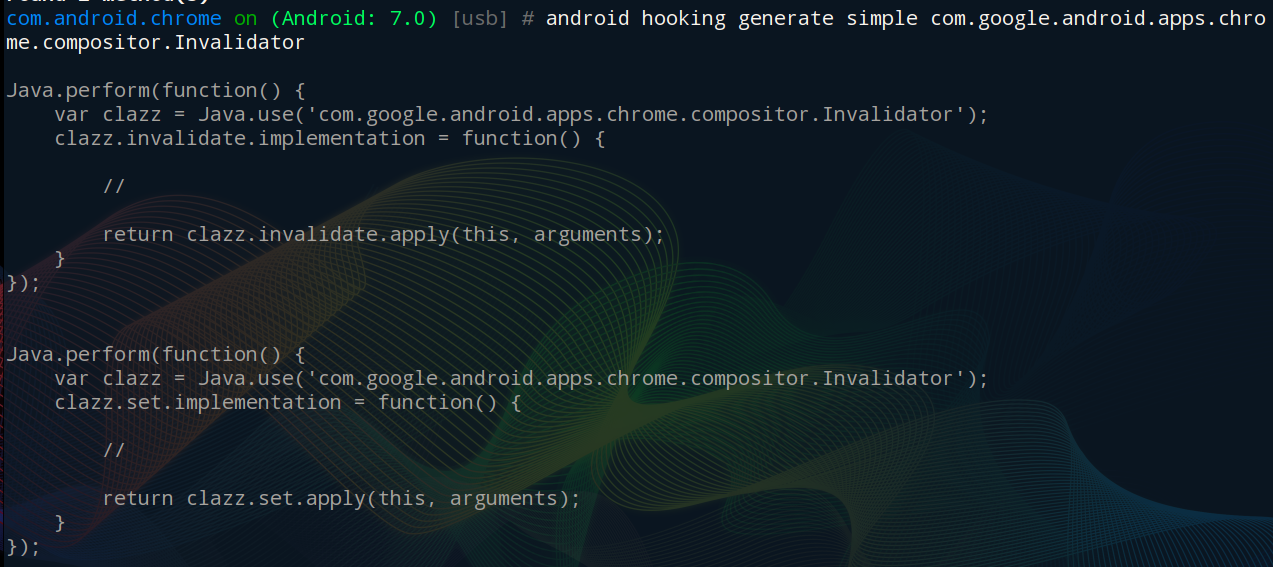Click the "android hooking generate simple" command
Screen dimensions: 1273x567
coord(732,19)
